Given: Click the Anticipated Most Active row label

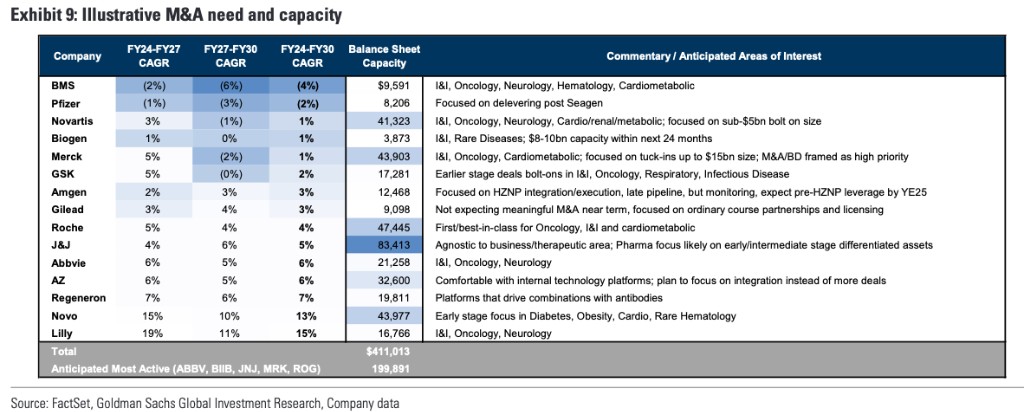Looking at the screenshot, I should pos(186,369).
